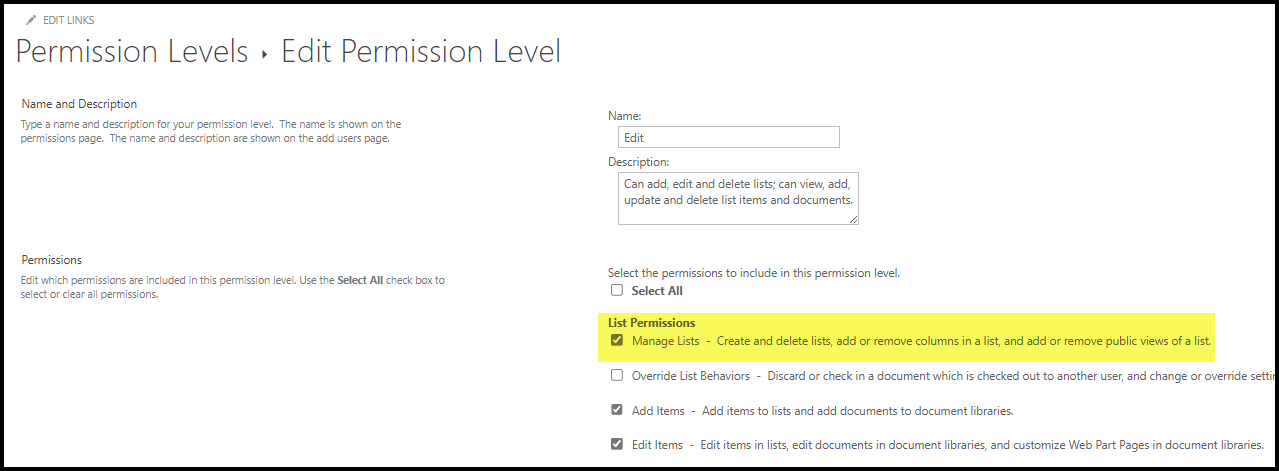Click the Add Items label text
Image resolution: width=1279 pixels, height=471 pixels.
[x=658, y=411]
